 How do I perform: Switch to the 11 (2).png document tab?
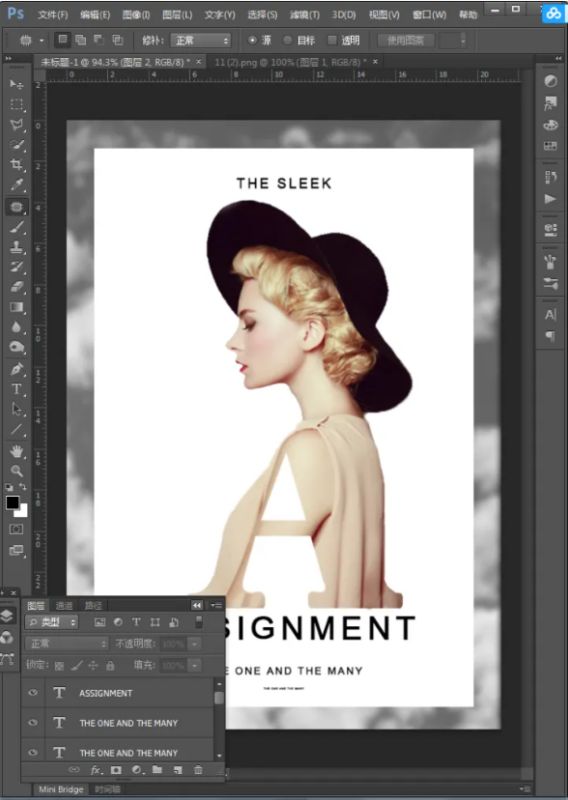point(290,62)
